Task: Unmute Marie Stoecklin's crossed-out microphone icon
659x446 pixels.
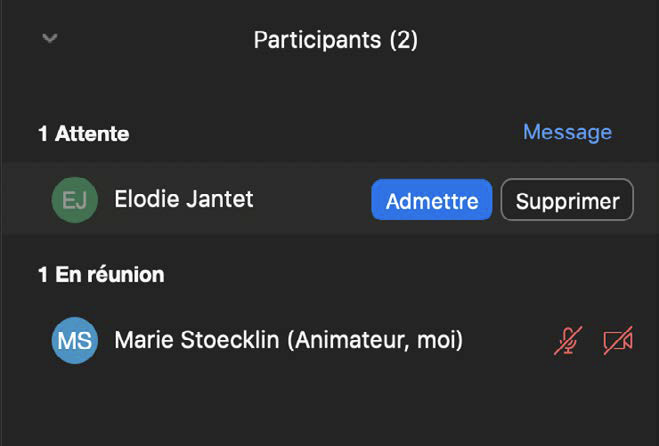Action: tap(568, 341)
